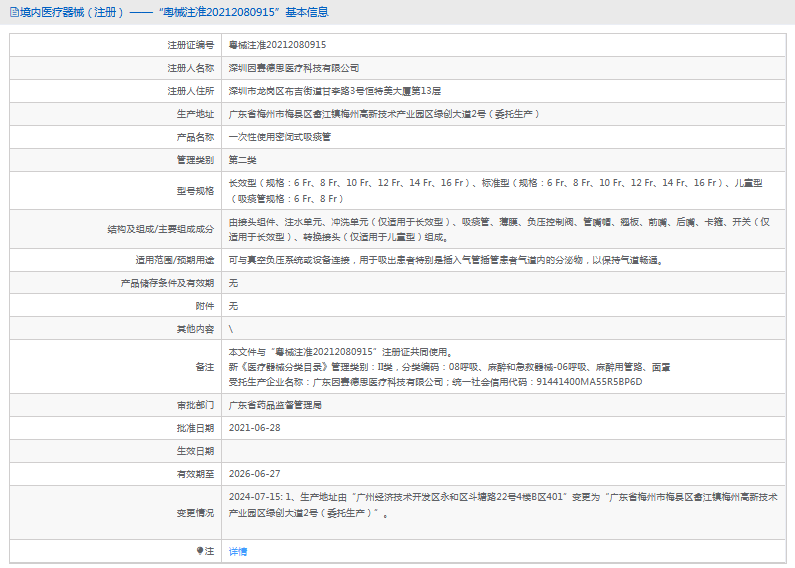Screen dimensions: 795x568
Task: Select 无 in the 附件 row
Action: (x=233, y=306)
